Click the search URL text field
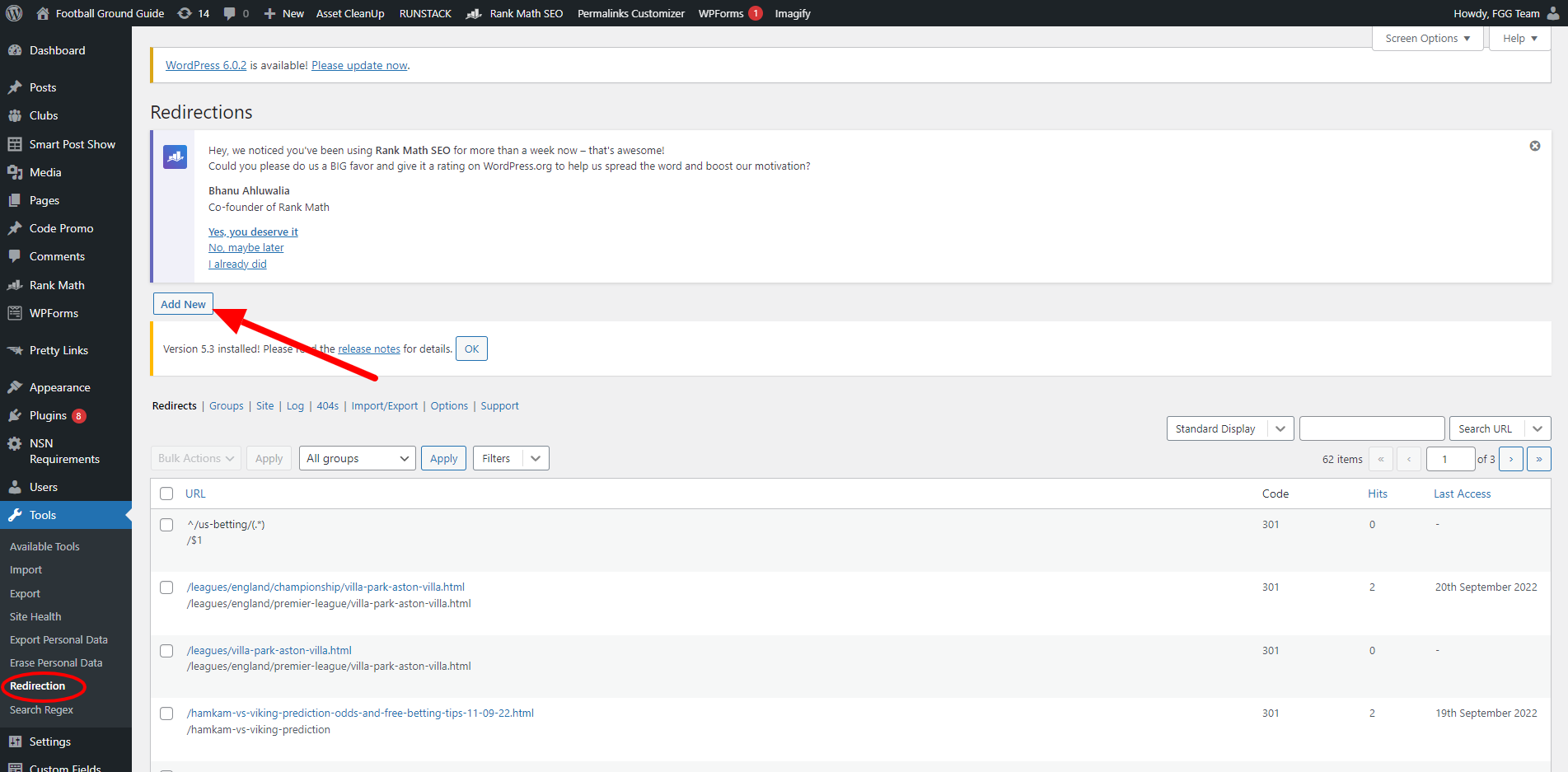The width and height of the screenshot is (1568, 772). tap(1371, 428)
